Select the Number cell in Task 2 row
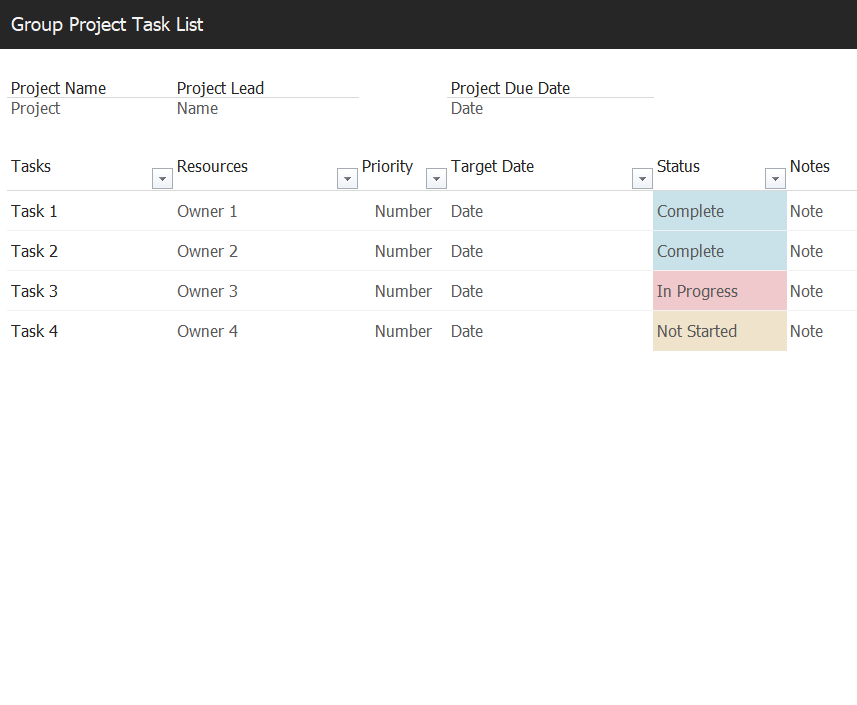Viewport: 857px width, 705px height. pos(403,251)
